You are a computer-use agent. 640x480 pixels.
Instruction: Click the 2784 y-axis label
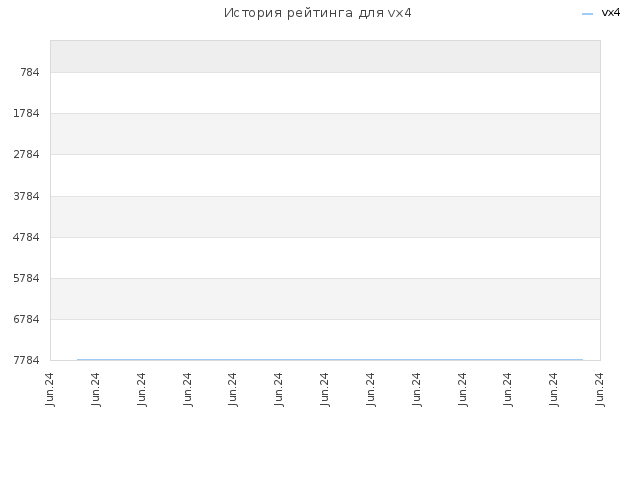click(x=26, y=154)
